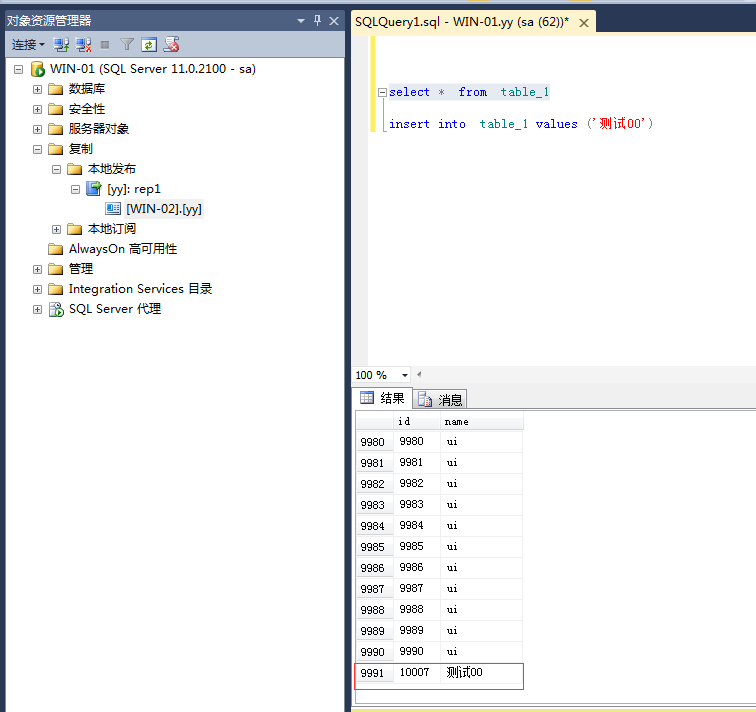756x712 pixels.
Task: Click the name column header
Action: (481, 421)
